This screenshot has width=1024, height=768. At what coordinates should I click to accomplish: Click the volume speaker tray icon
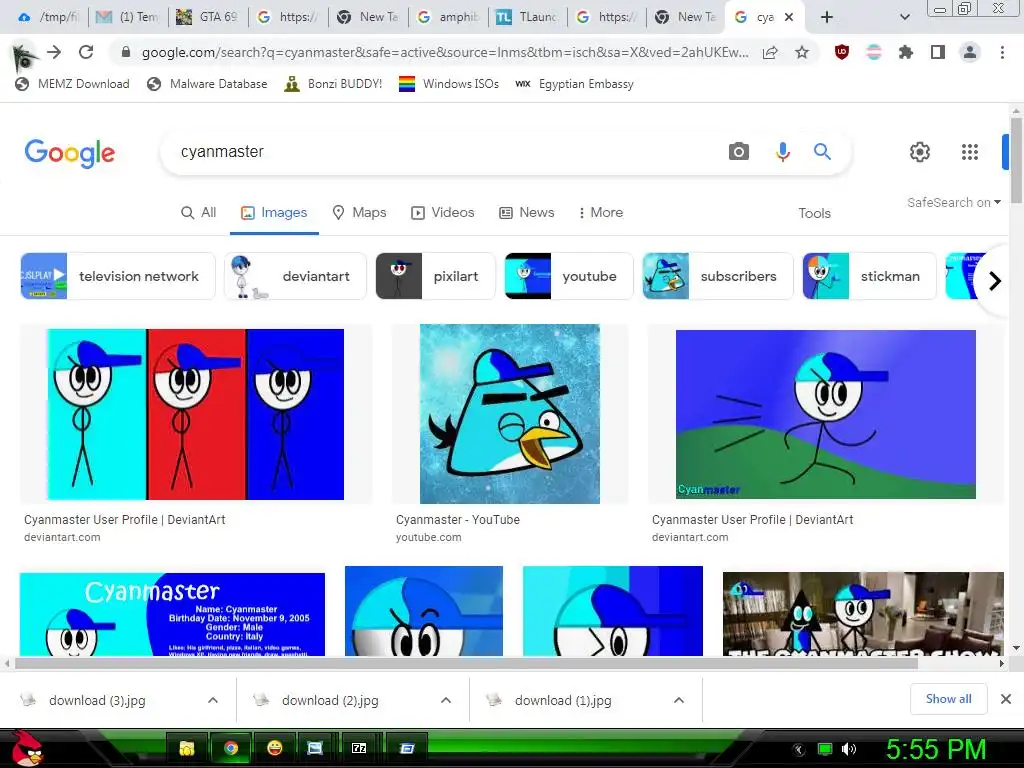click(x=849, y=749)
